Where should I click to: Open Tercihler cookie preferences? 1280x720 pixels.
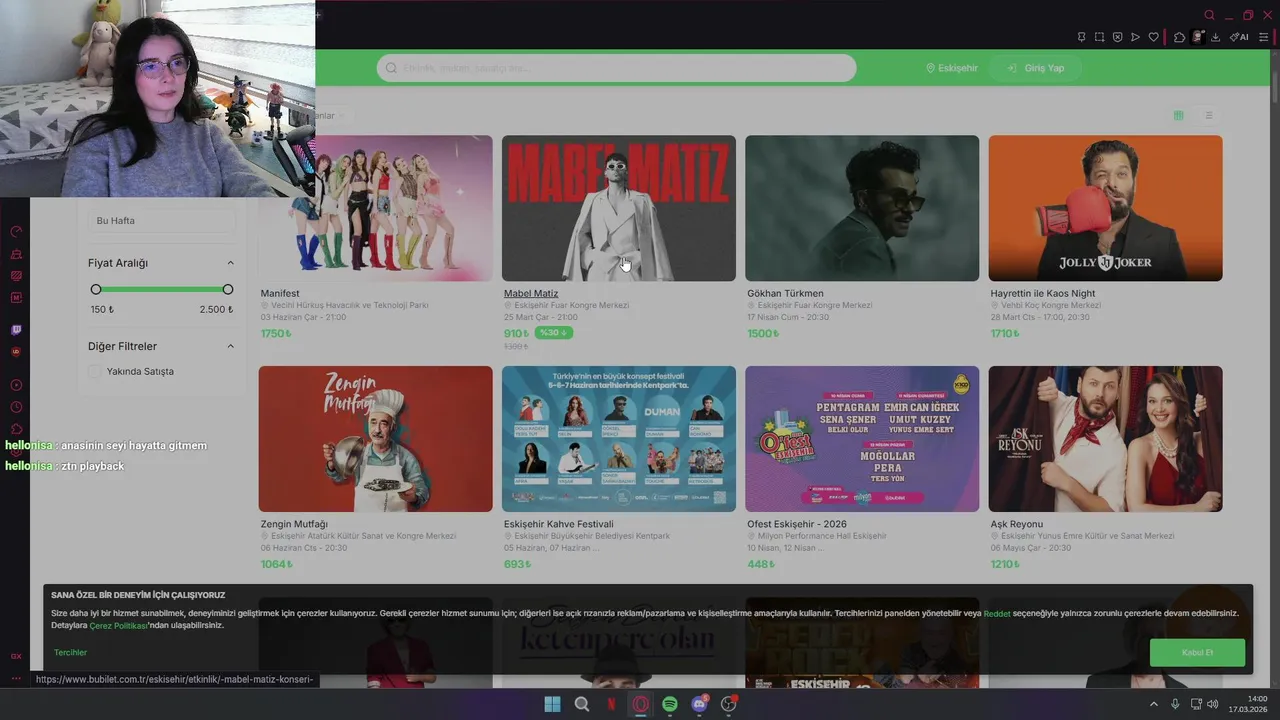[70, 652]
